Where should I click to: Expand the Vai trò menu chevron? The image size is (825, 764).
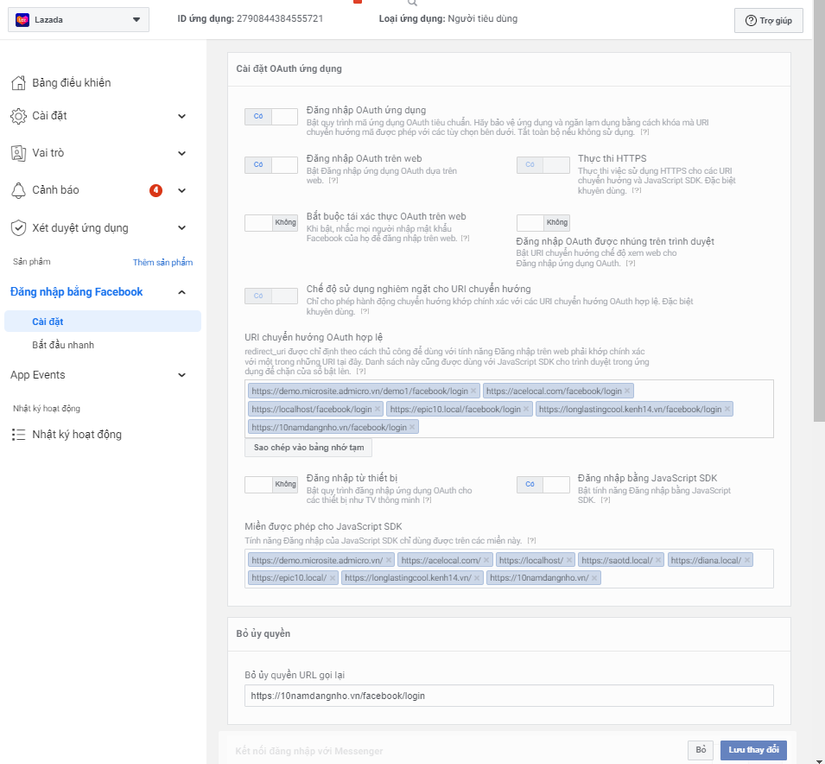pyautogui.click(x=182, y=153)
